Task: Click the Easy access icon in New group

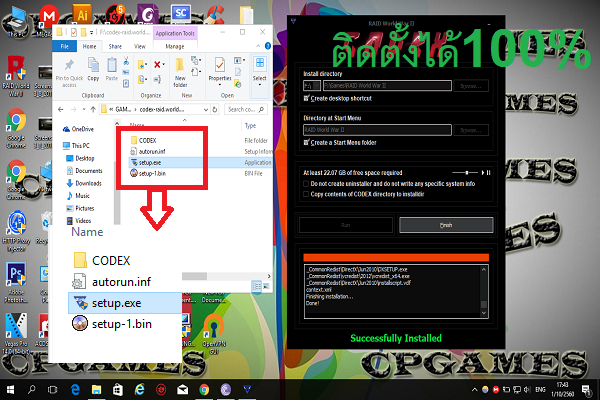Action: [x=196, y=72]
